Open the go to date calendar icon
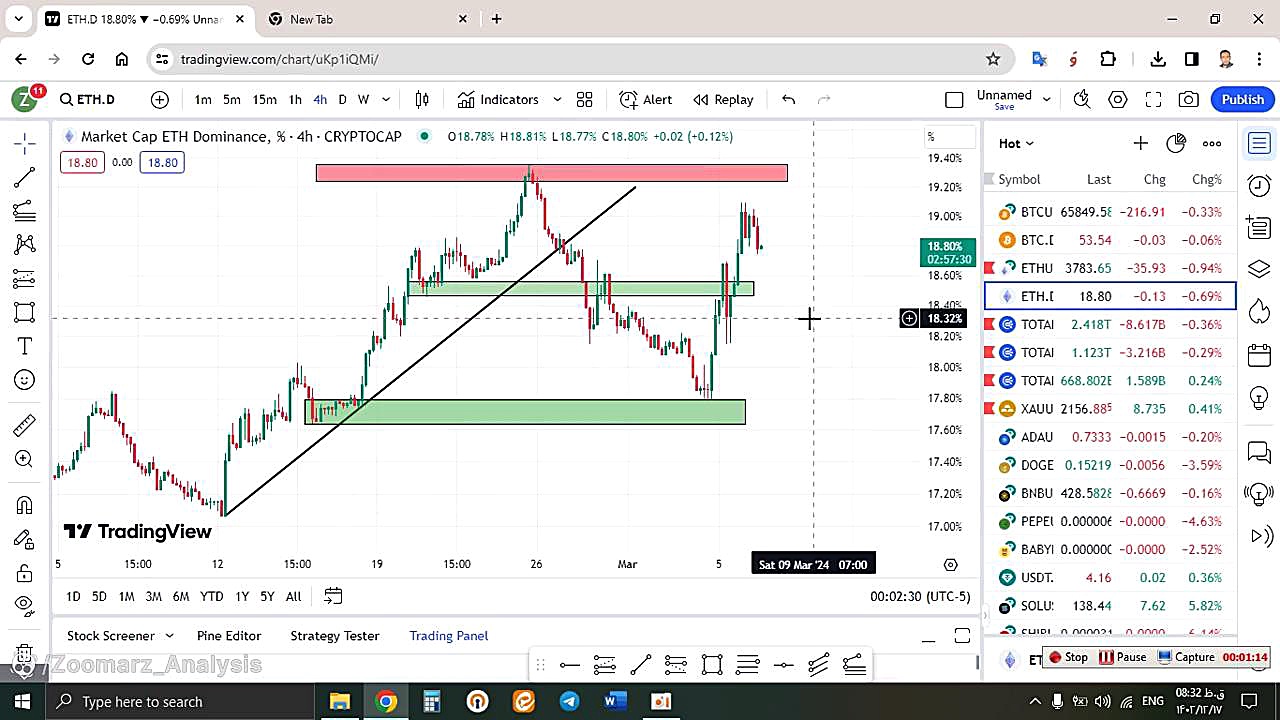 (333, 596)
